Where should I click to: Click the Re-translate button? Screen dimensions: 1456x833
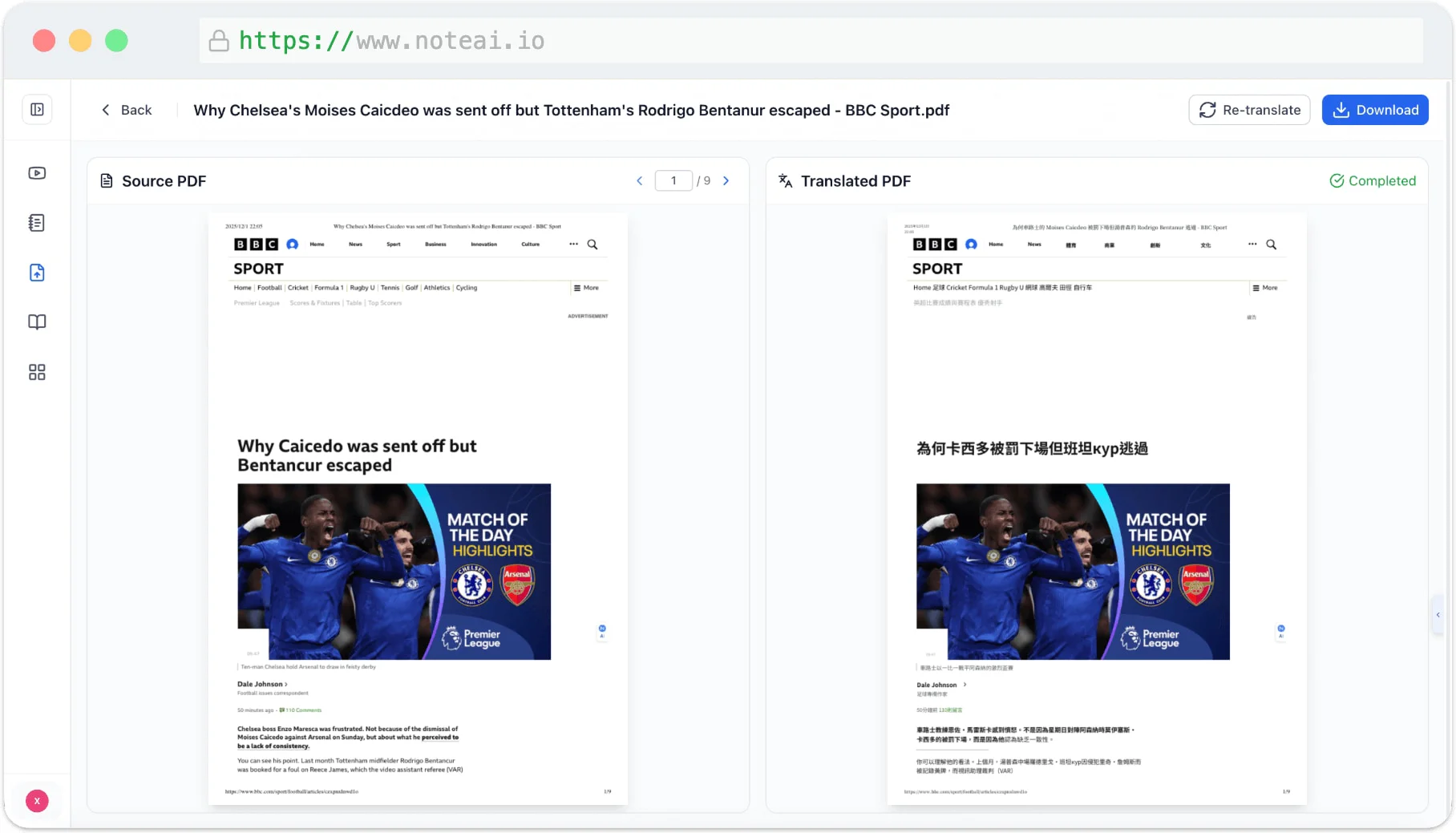[1249, 110]
